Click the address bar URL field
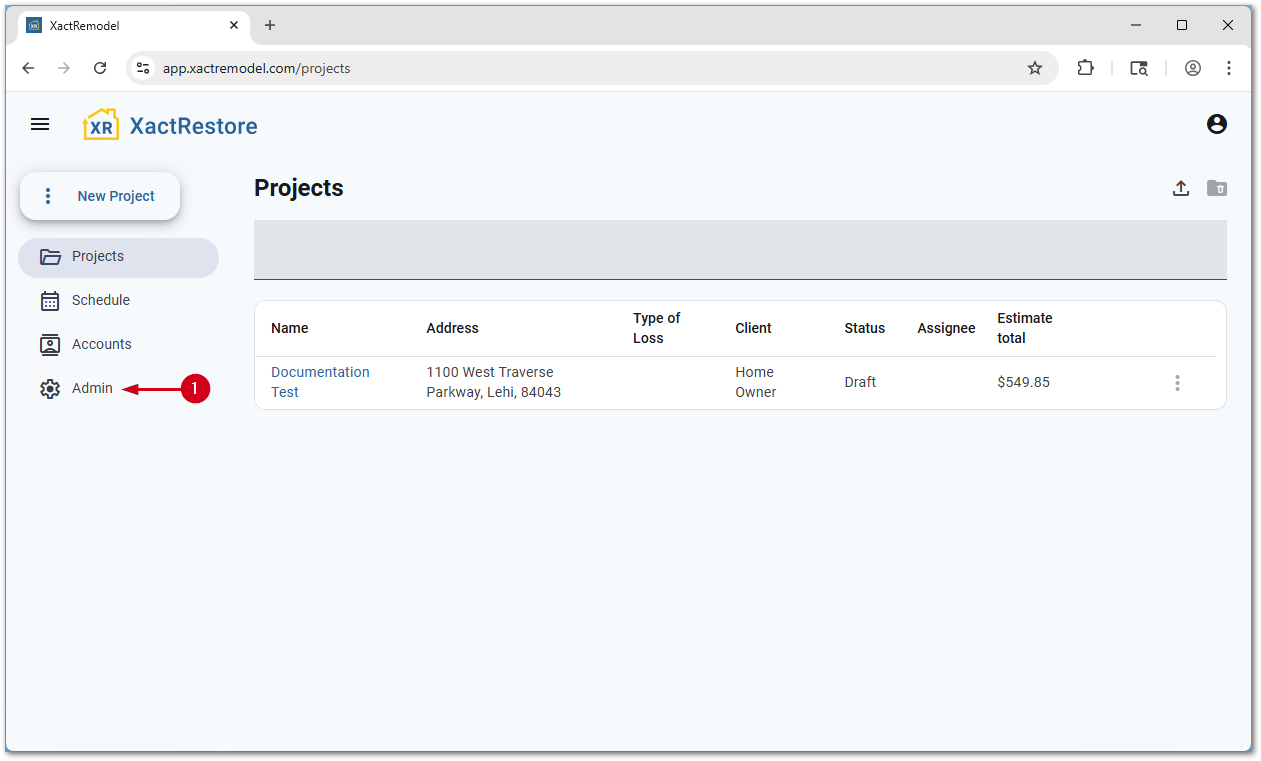The image size is (1261, 761). [x=580, y=68]
